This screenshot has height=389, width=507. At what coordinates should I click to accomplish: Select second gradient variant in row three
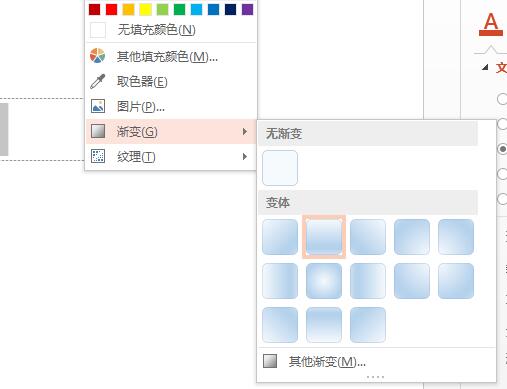pyautogui.click(x=324, y=325)
